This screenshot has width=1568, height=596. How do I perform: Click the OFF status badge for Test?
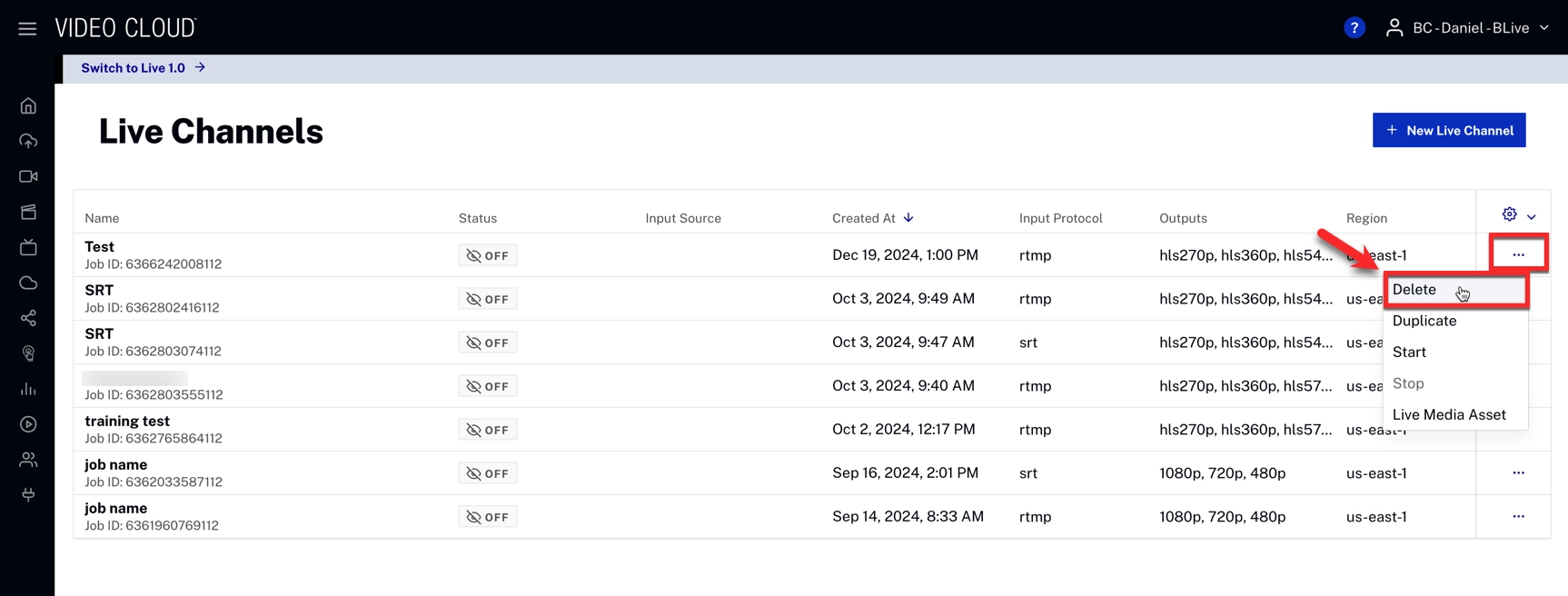tap(488, 255)
